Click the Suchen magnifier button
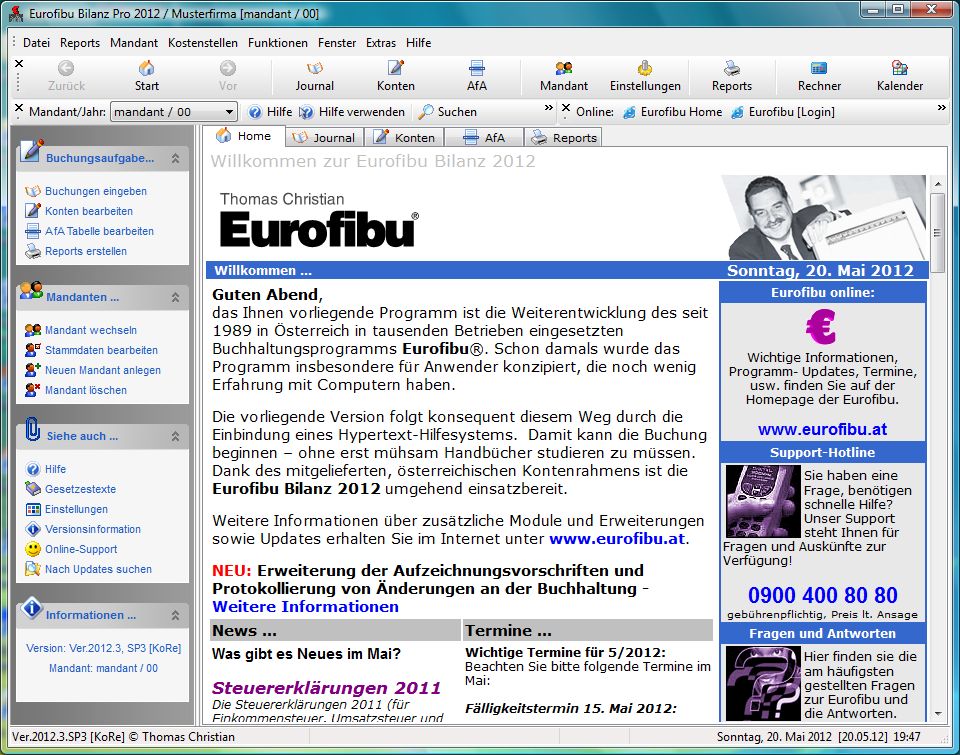Screen dimensions: 960x755 (448, 112)
